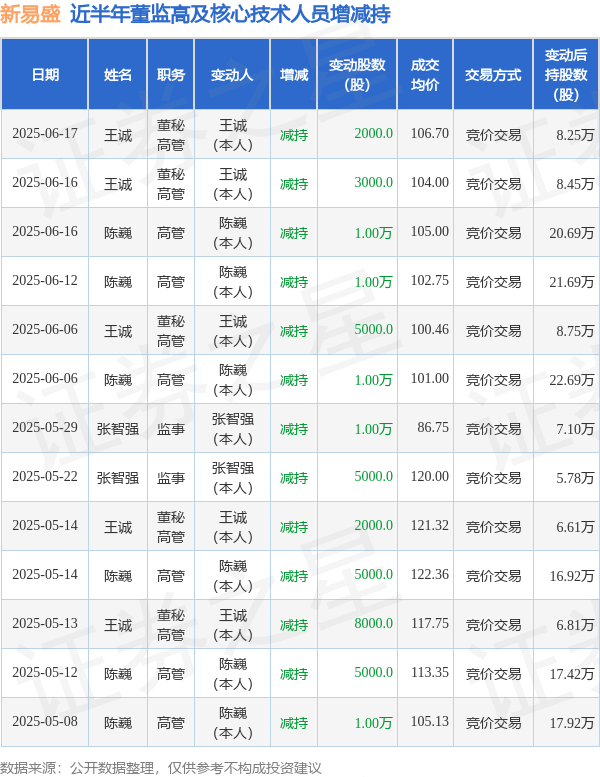Select the date cell 2025-05-08

click(45, 722)
